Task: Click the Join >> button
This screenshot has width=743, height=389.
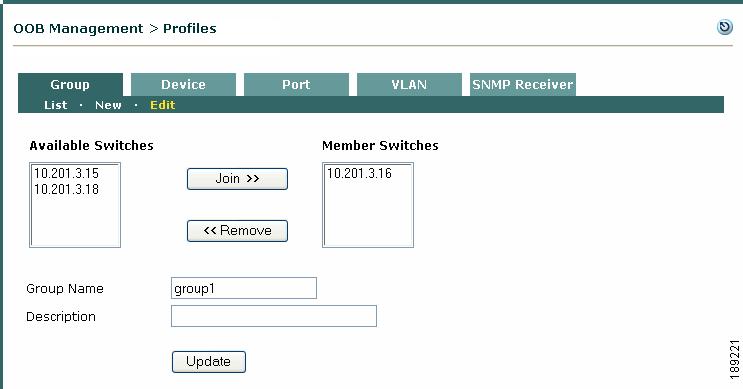Action: (x=237, y=179)
